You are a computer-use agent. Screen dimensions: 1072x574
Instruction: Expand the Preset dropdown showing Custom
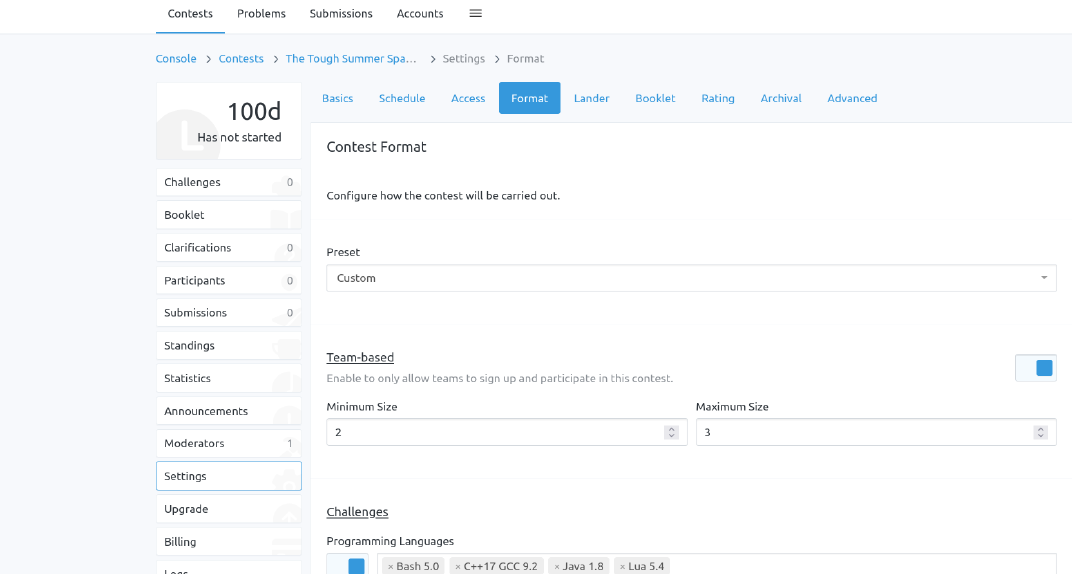pyautogui.click(x=691, y=278)
